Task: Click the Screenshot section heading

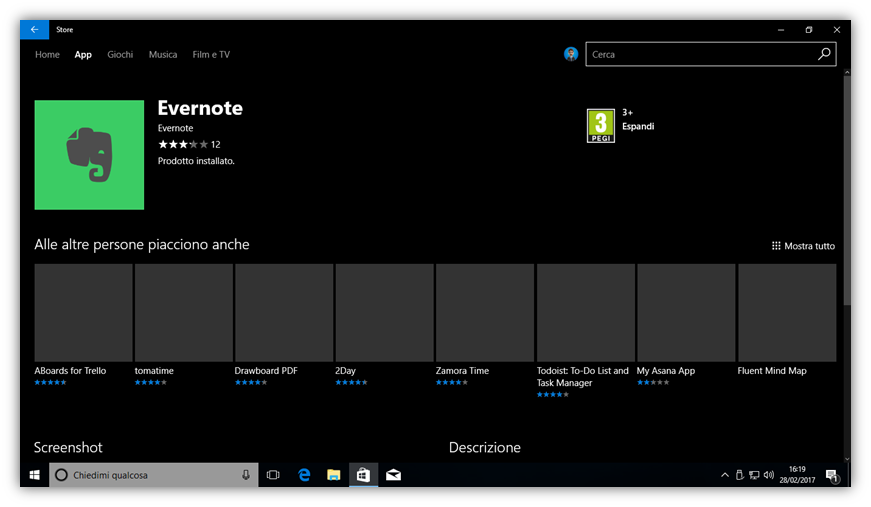Action: pyautogui.click(x=68, y=448)
